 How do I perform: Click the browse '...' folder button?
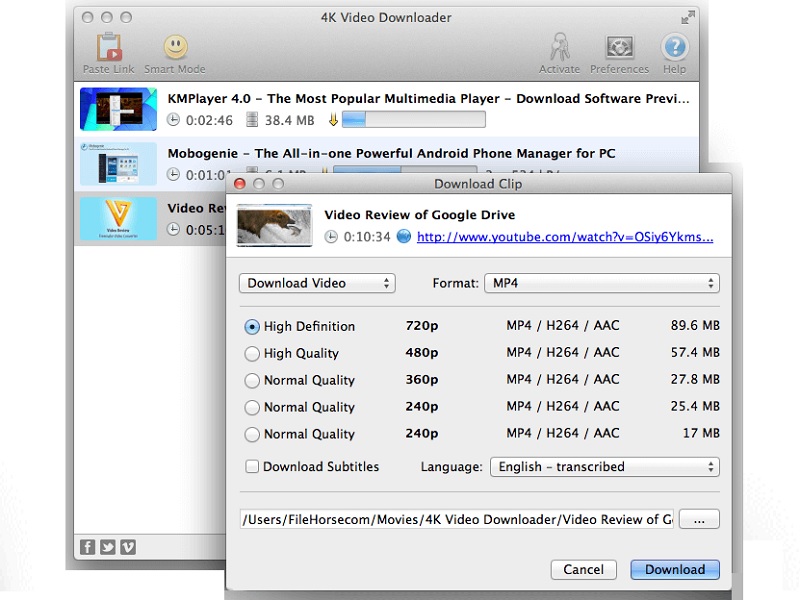tap(699, 519)
